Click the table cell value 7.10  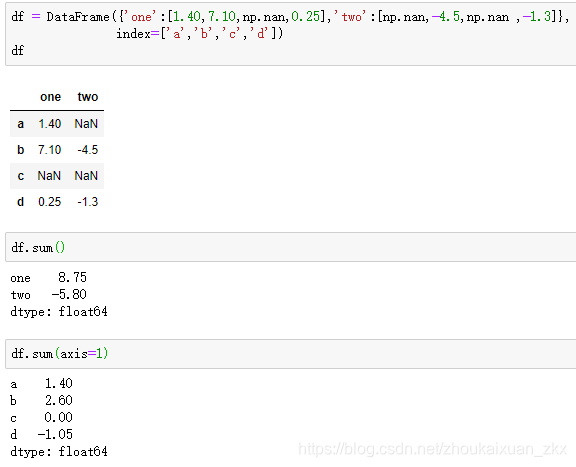point(50,150)
